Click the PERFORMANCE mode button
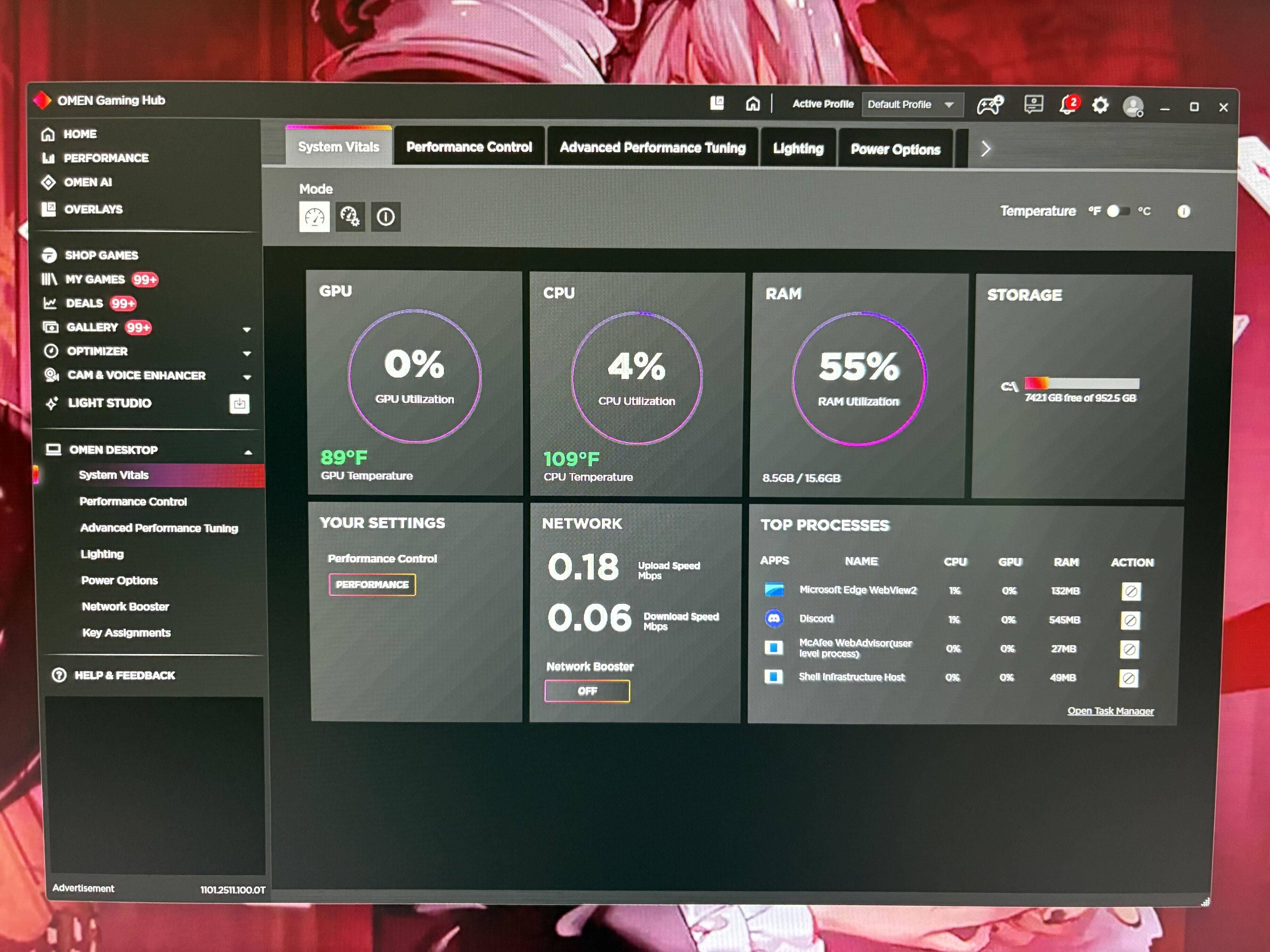This screenshot has height=952, width=1270. [x=372, y=585]
